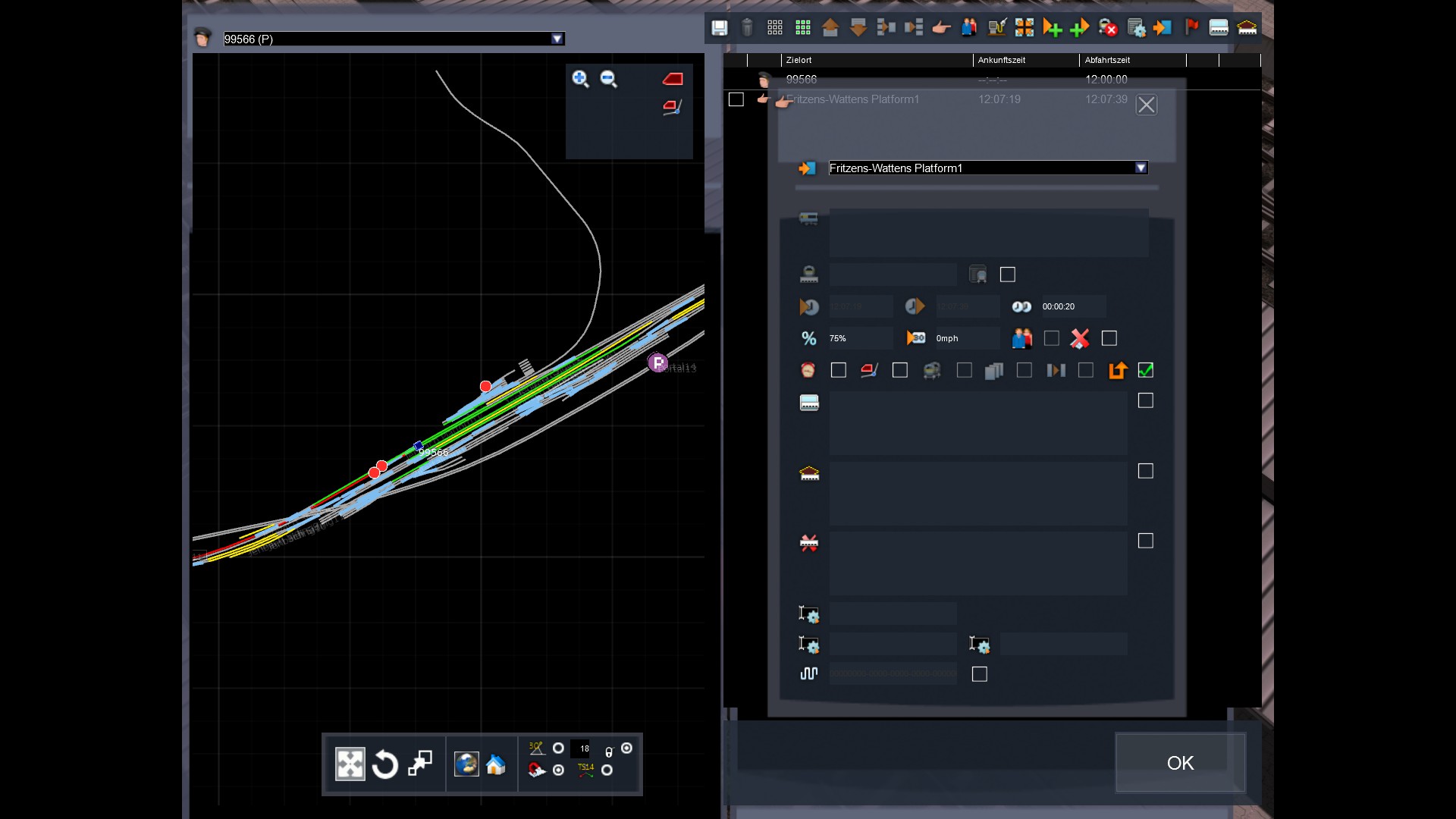Screen dimensions: 1456x819
Task: Click the resize/scale arrow tool
Action: 420,764
